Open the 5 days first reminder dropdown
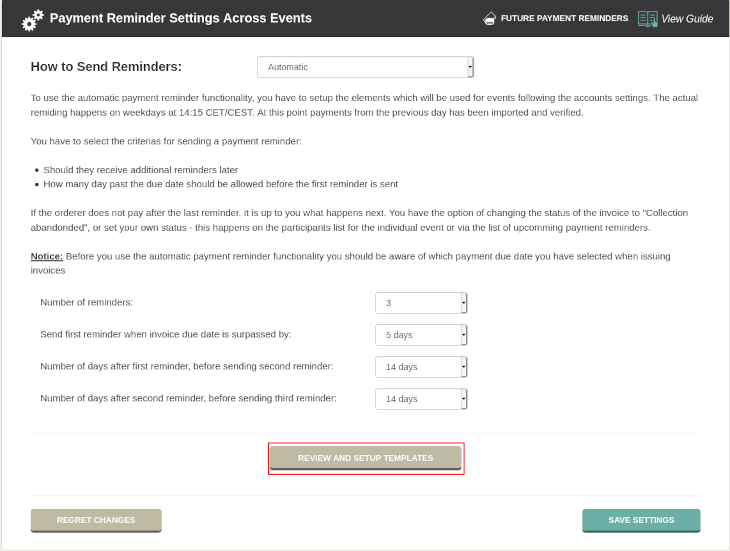This screenshot has height=551, width=730. pyautogui.click(x=421, y=335)
